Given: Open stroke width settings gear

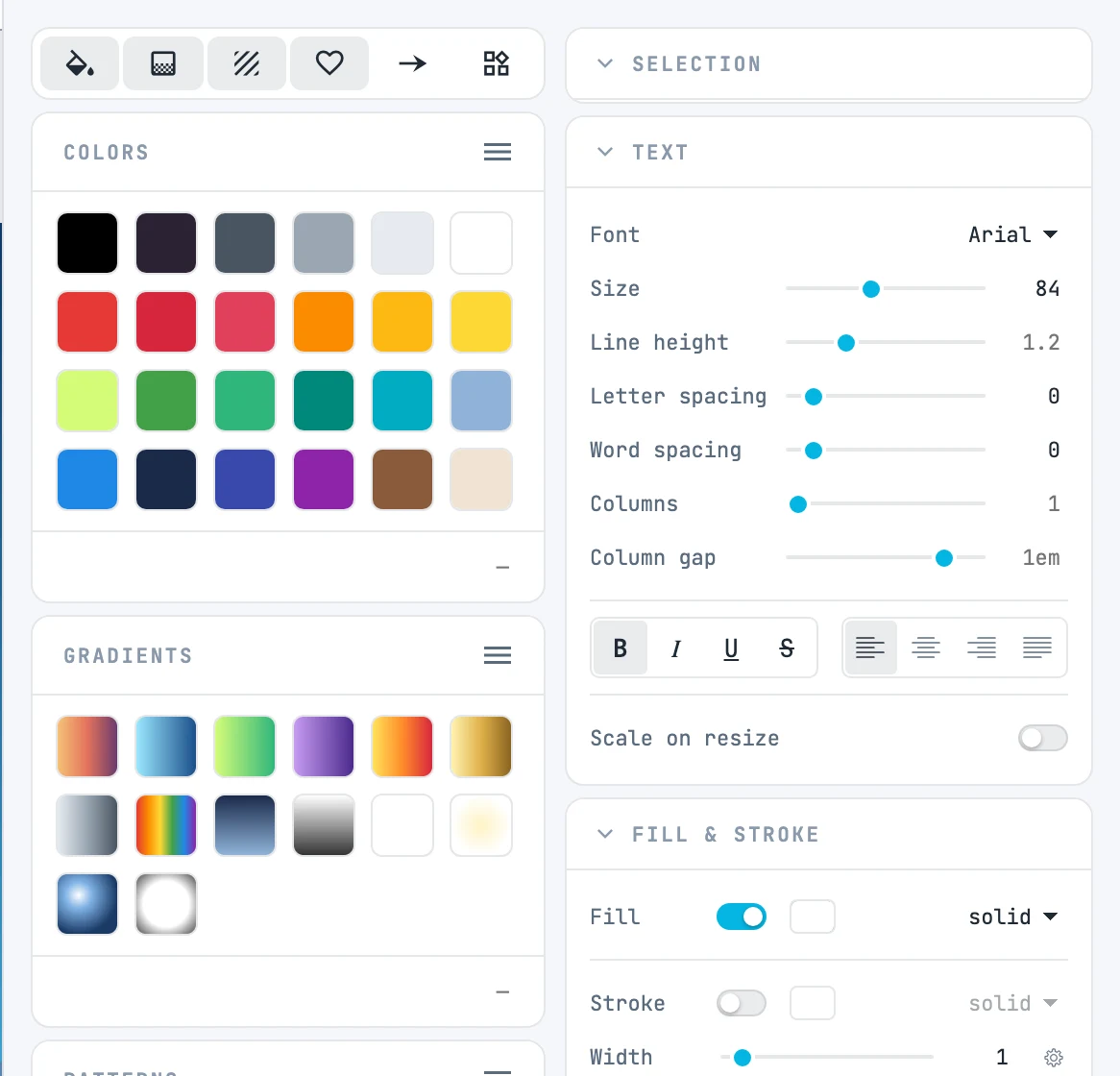Looking at the screenshot, I should [x=1054, y=1057].
